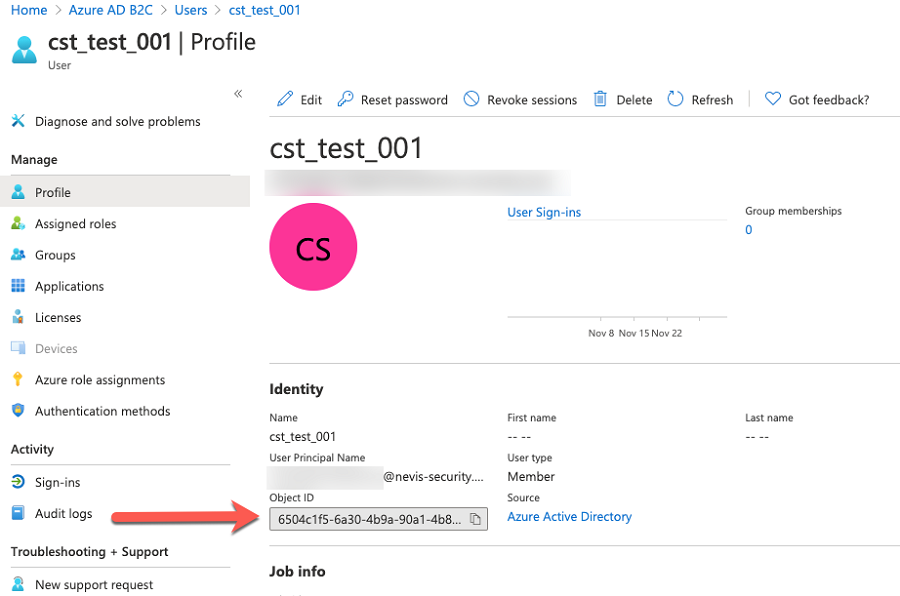The height and width of the screenshot is (596, 900).
Task: Click the pink CS profile avatar
Action: point(313,247)
